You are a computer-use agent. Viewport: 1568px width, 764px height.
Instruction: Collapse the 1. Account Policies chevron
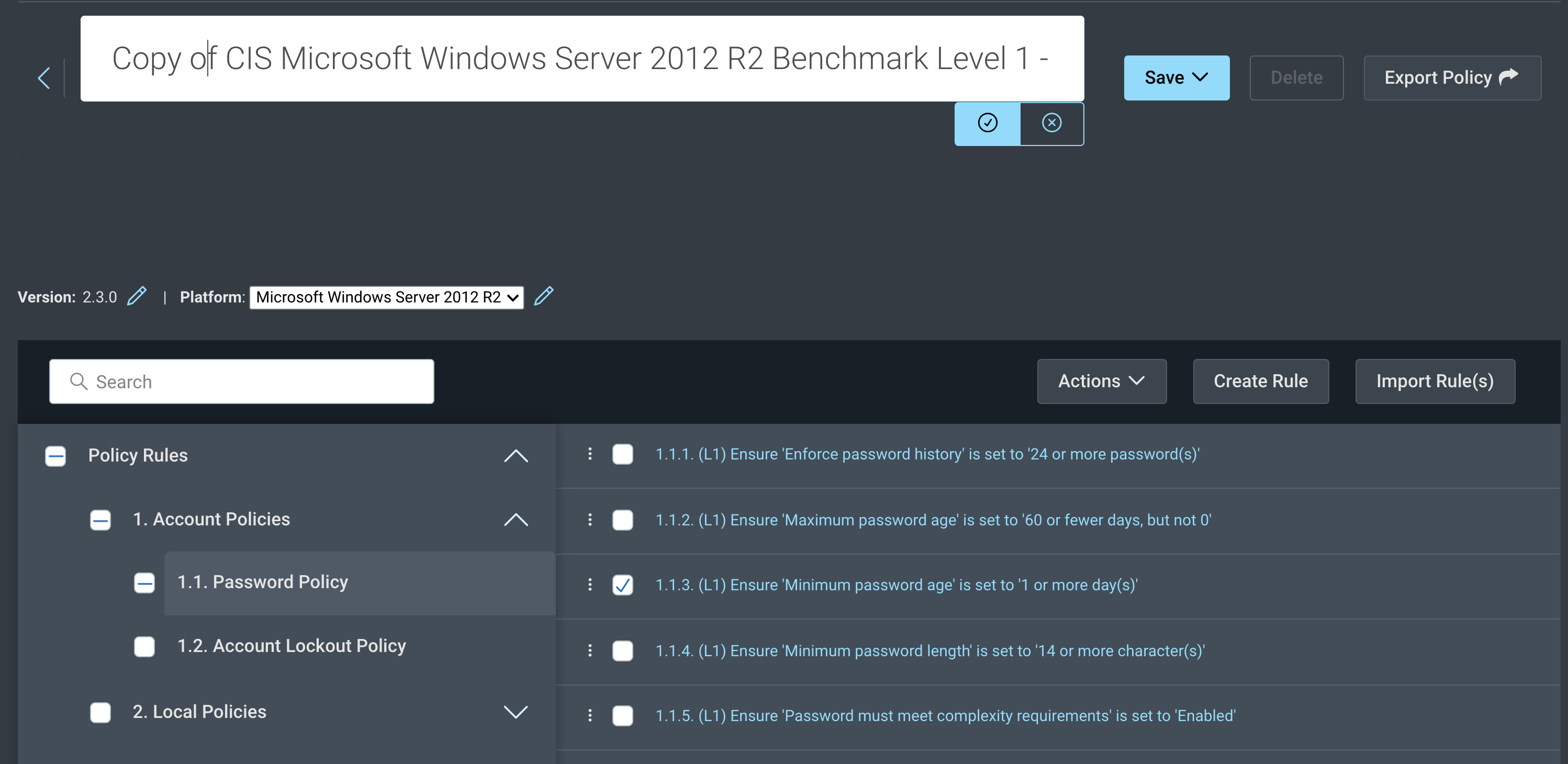516,519
